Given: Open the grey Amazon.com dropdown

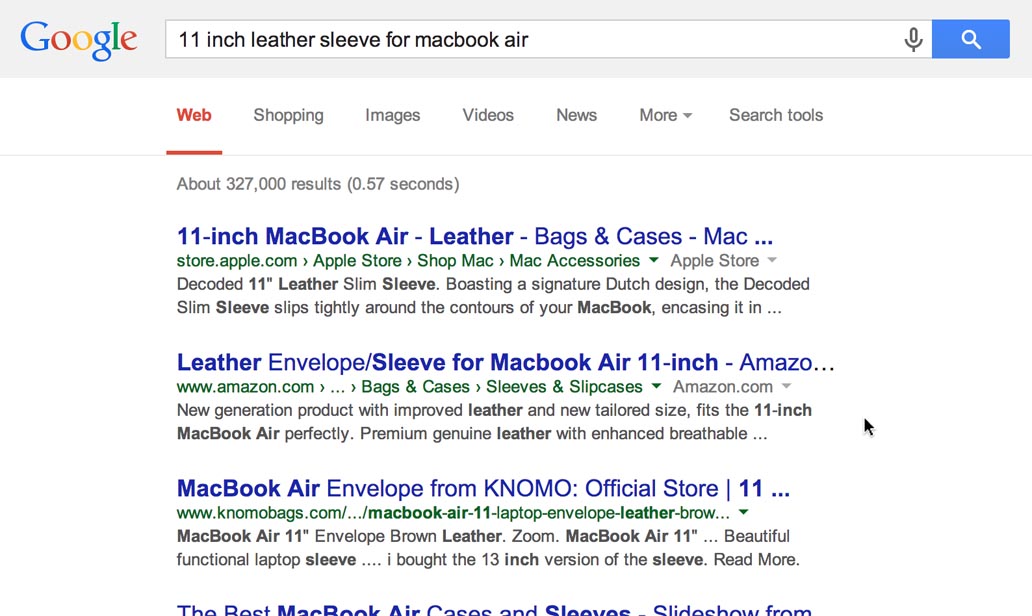Looking at the screenshot, I should (x=786, y=387).
